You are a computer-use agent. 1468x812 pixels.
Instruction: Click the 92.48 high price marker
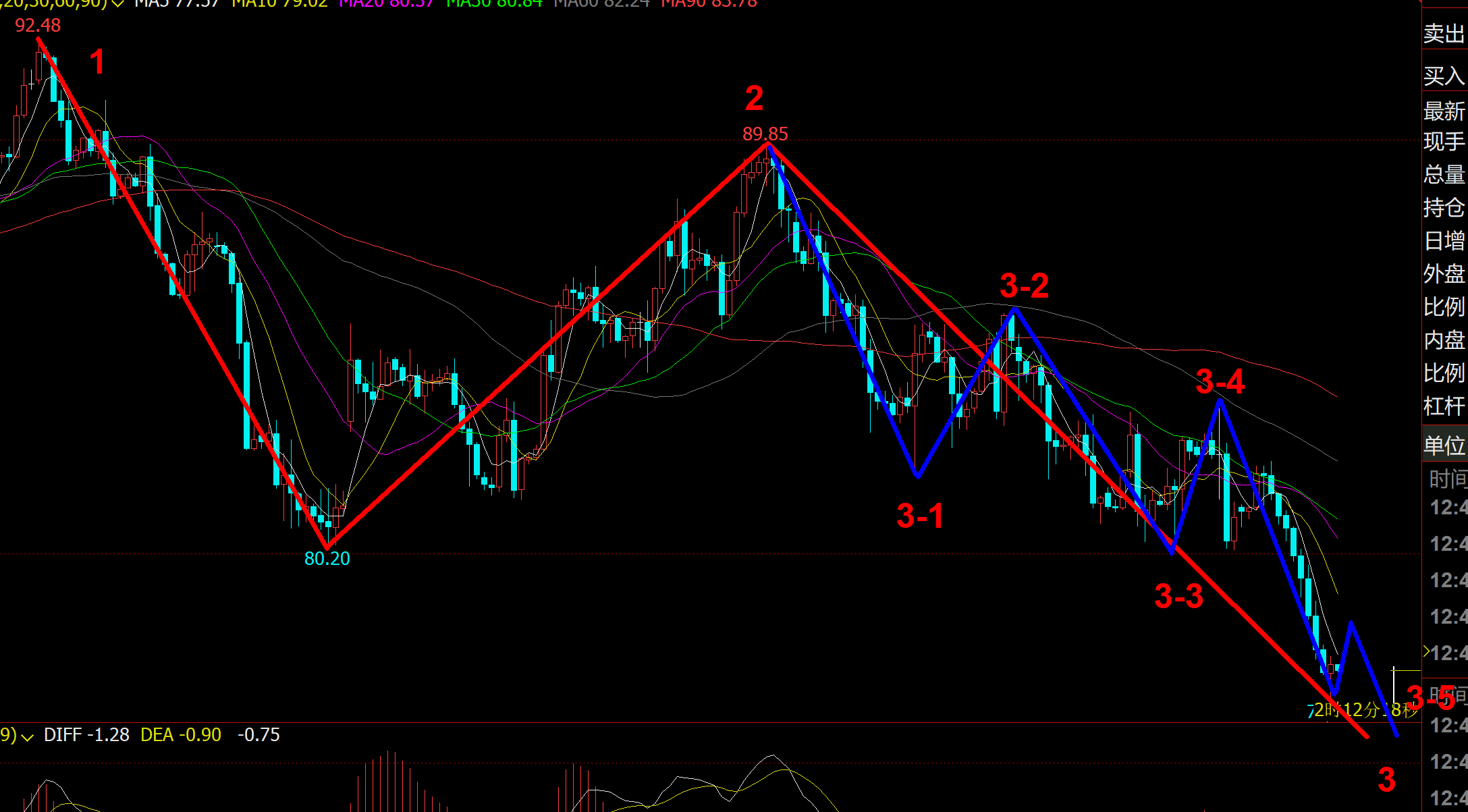click(x=38, y=26)
